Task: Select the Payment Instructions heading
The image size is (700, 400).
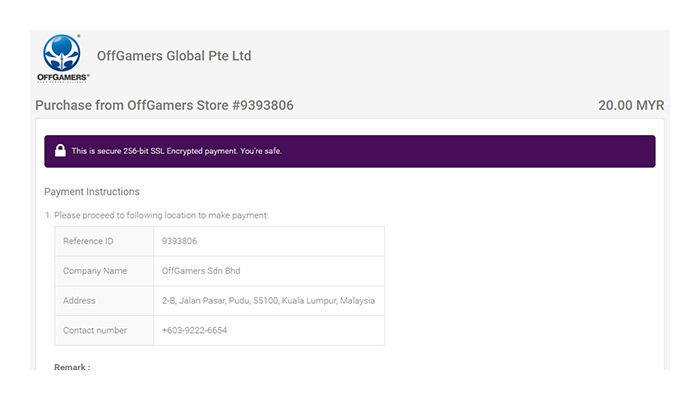Action: point(92,192)
